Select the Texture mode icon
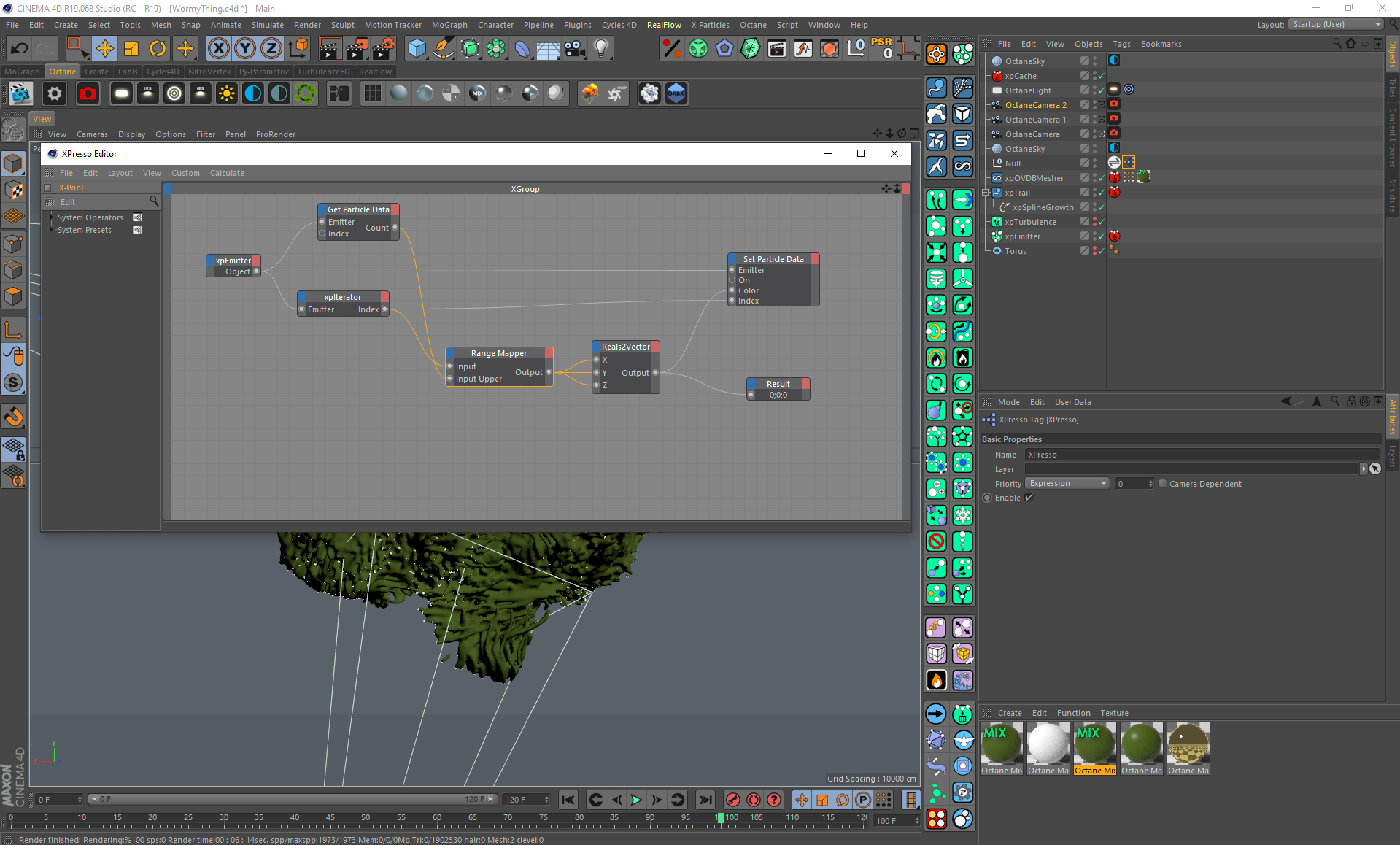 pyautogui.click(x=13, y=190)
